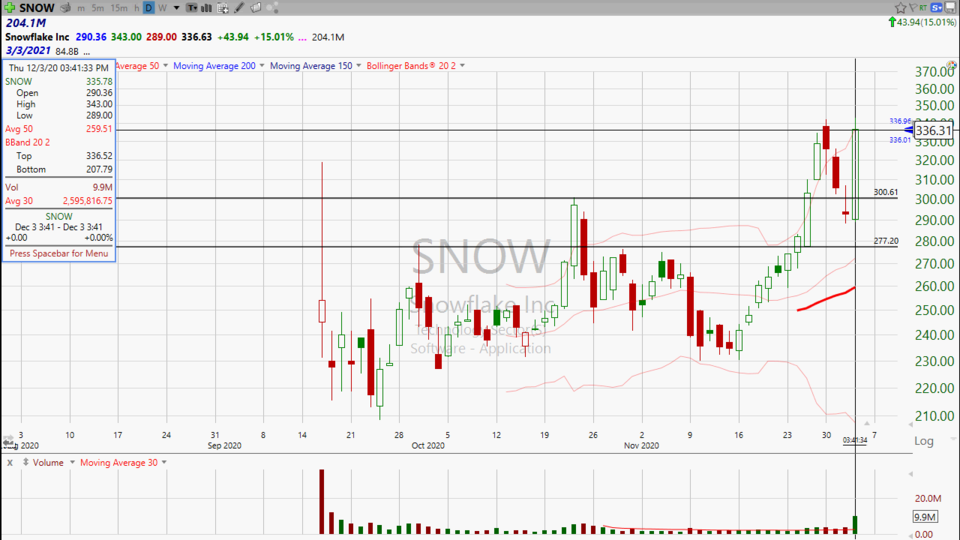The image size is (960, 540).
Task: Click the save layout disk icon
Action: tap(951, 7)
